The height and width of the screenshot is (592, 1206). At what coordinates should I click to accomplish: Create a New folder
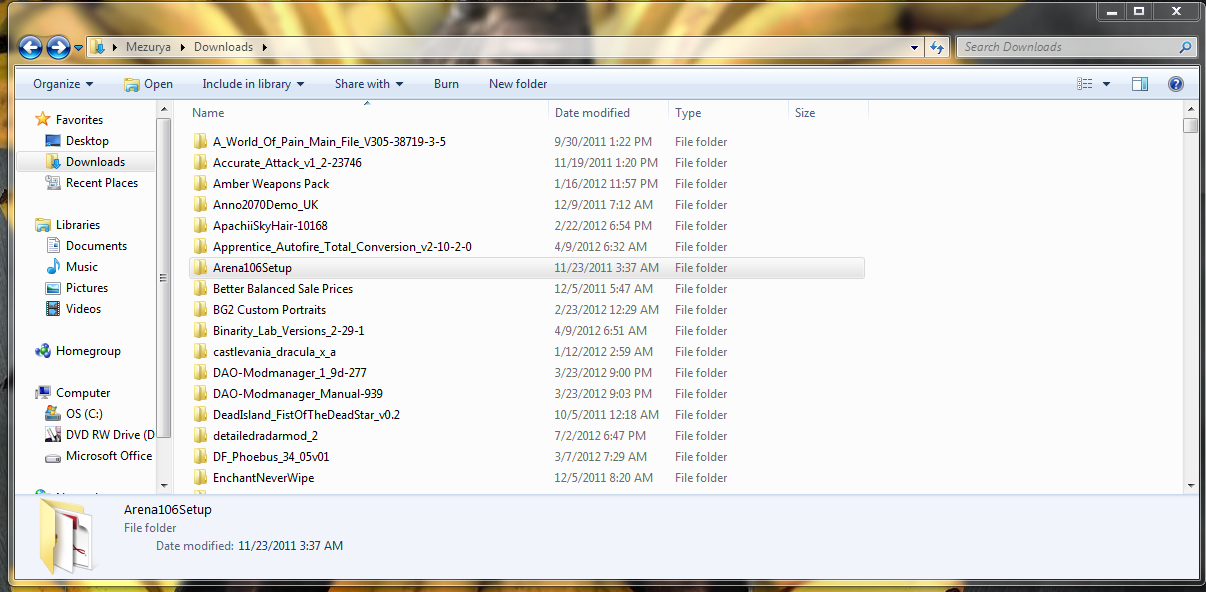click(518, 84)
